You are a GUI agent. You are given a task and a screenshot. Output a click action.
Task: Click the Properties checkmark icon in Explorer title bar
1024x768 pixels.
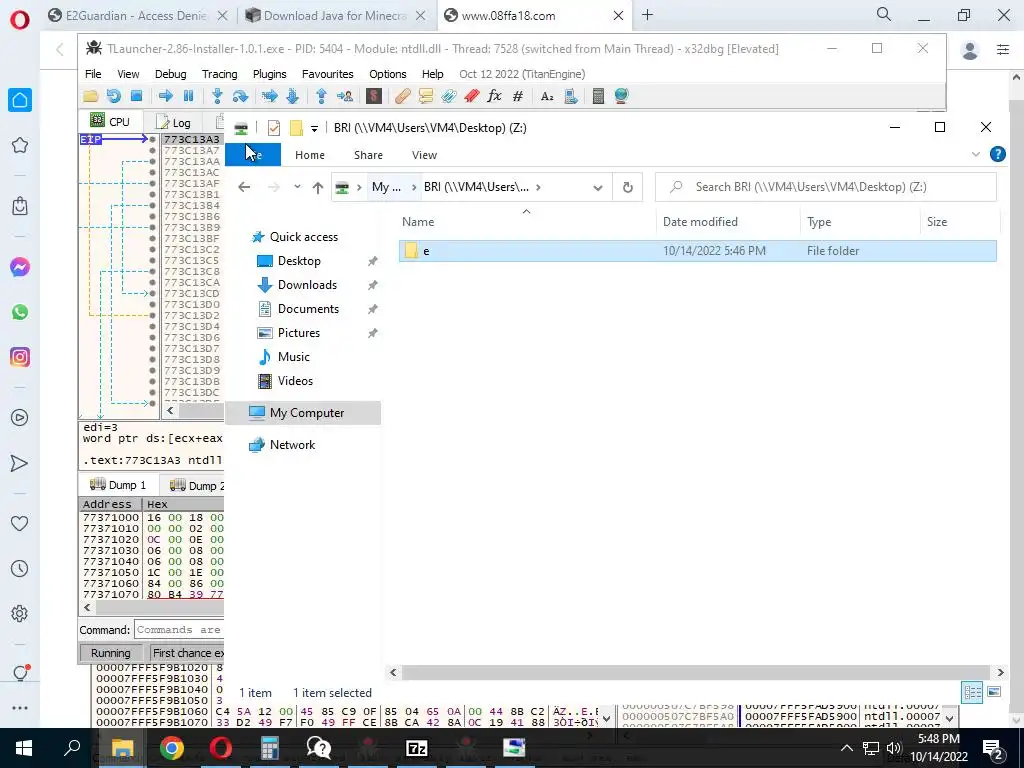pyautogui.click(x=274, y=128)
